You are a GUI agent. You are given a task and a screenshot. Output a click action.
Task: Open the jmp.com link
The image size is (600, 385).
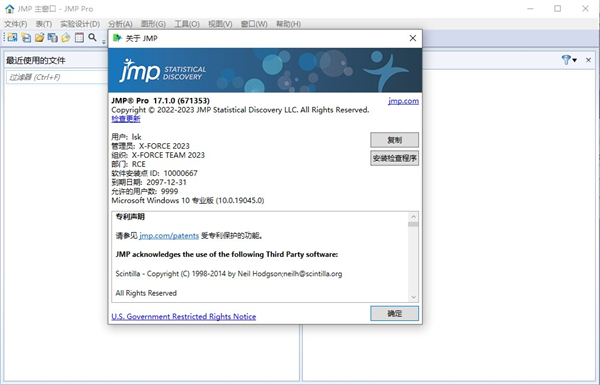point(403,101)
